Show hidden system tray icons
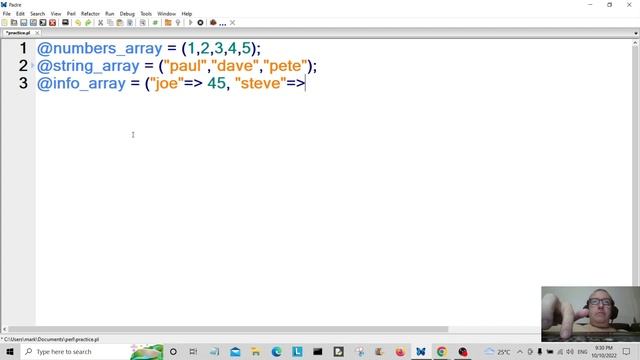The width and height of the screenshot is (640, 360). pyautogui.click(x=520, y=351)
